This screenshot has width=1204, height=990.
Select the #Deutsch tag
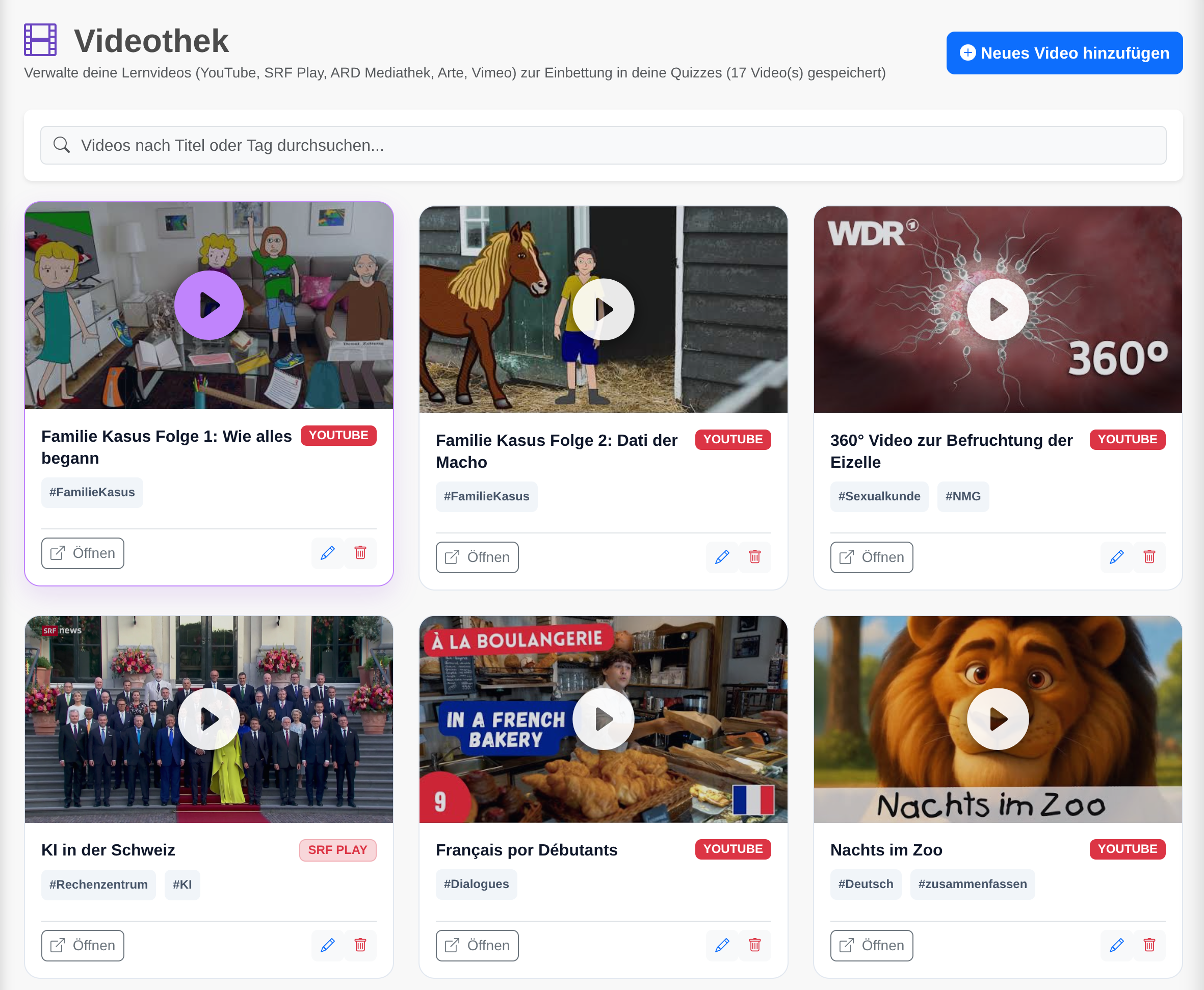[x=866, y=884]
